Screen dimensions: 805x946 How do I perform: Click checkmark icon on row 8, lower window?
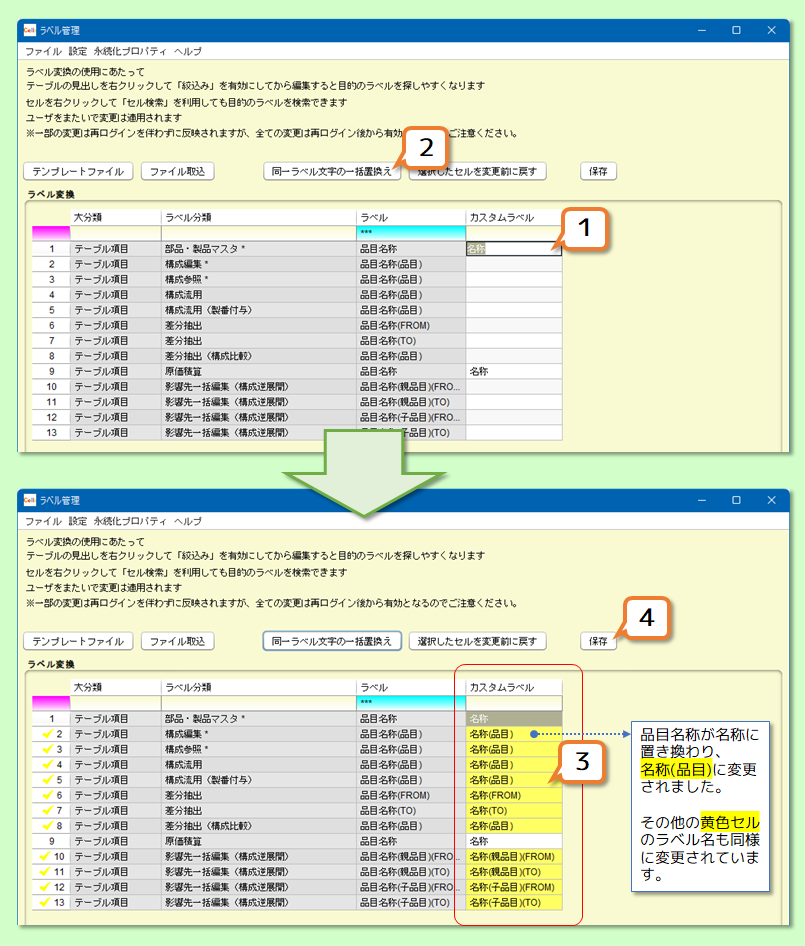(47, 826)
